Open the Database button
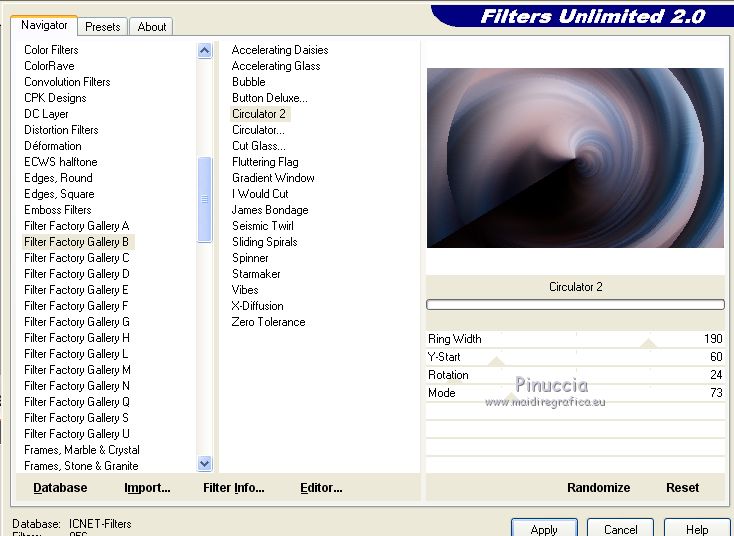 tap(60, 487)
